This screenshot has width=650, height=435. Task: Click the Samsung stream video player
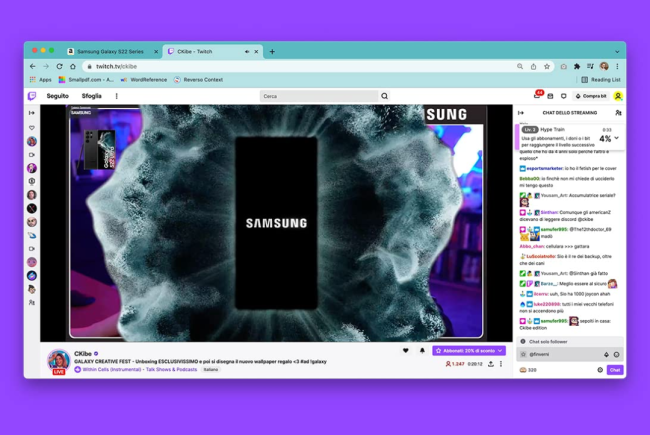click(276, 223)
